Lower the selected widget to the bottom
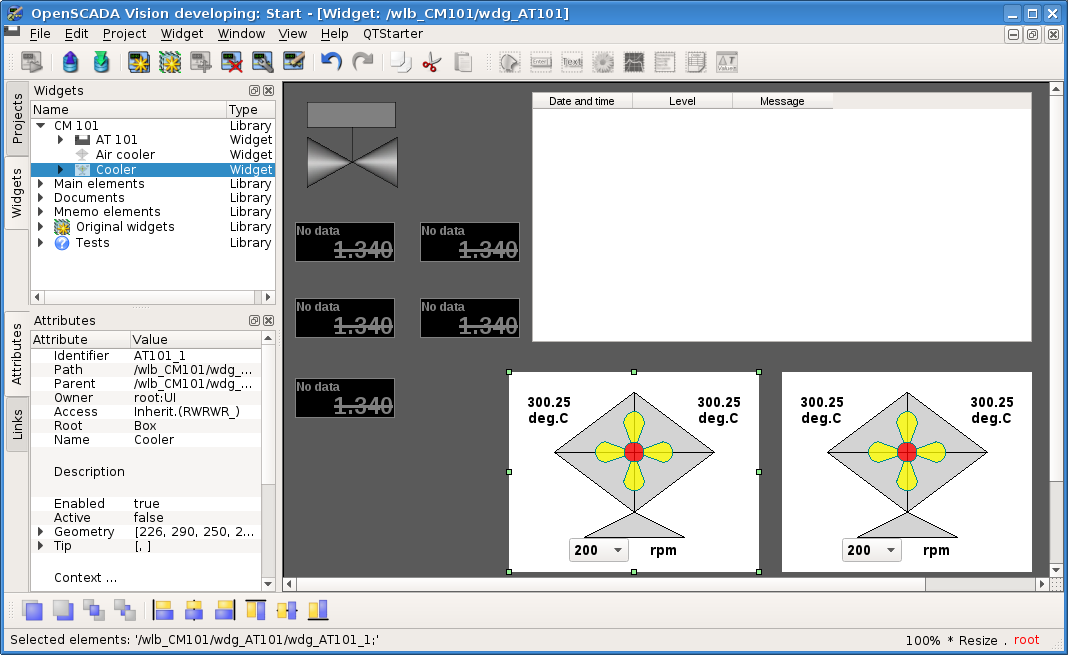Viewport: 1068px width, 655px height. (x=63, y=609)
